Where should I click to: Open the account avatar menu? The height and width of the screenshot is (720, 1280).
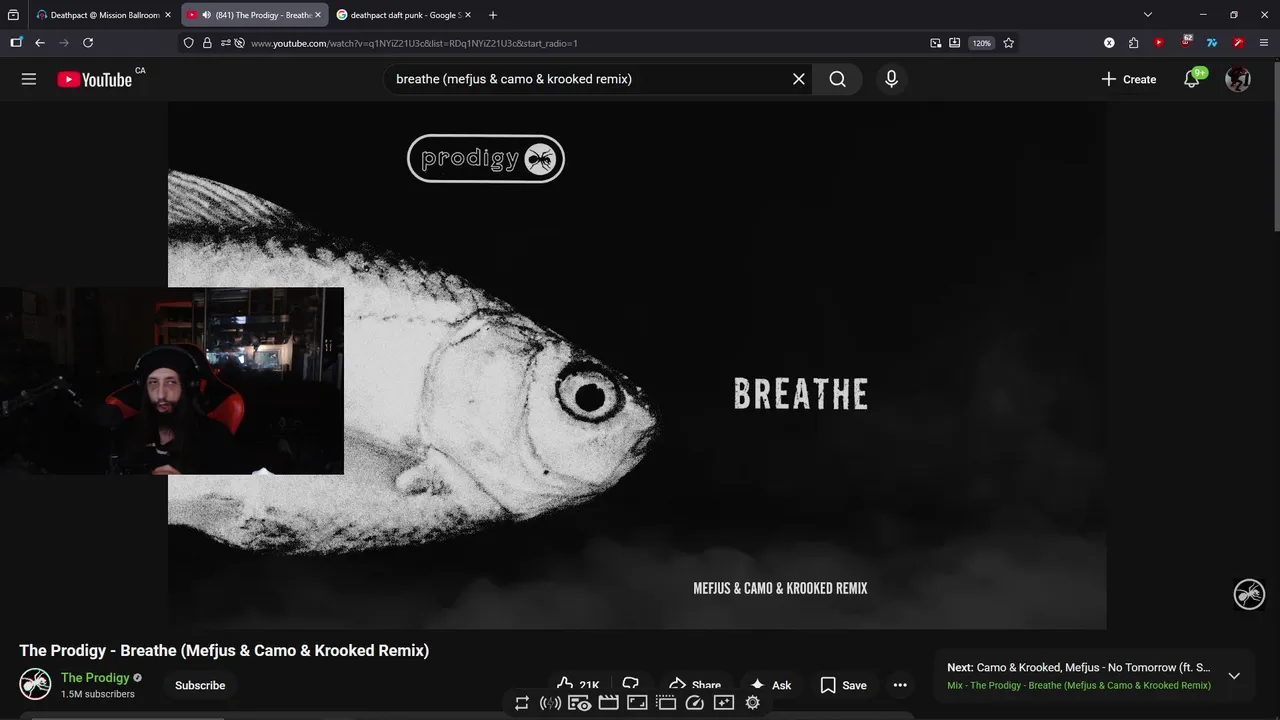(1238, 79)
